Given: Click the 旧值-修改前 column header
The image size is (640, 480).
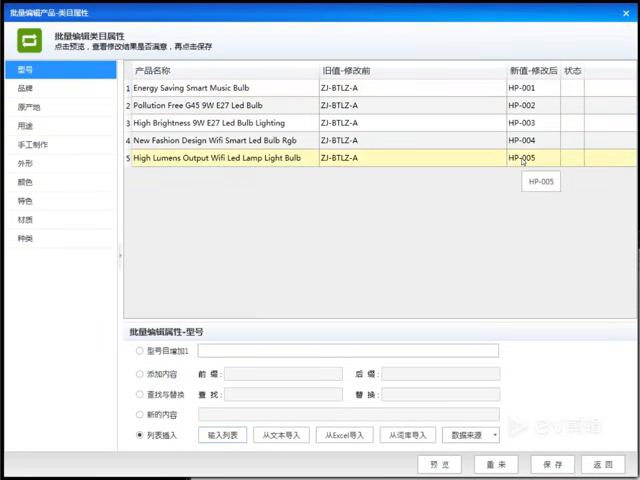Looking at the screenshot, I should (x=413, y=71).
